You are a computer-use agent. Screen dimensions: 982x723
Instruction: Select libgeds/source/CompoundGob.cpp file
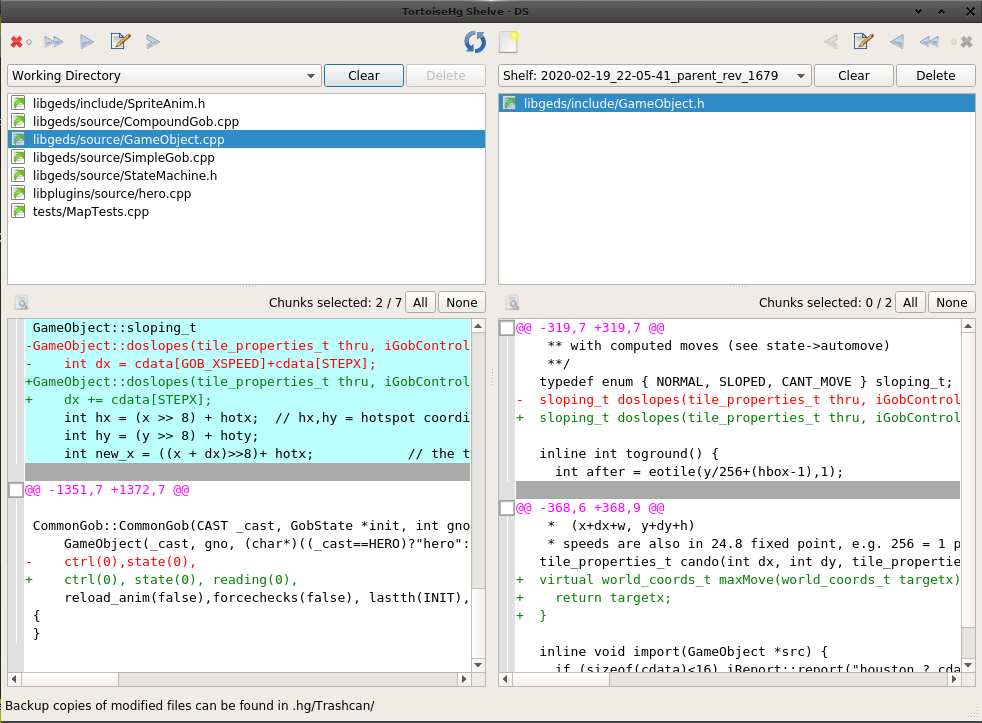(x=246, y=122)
